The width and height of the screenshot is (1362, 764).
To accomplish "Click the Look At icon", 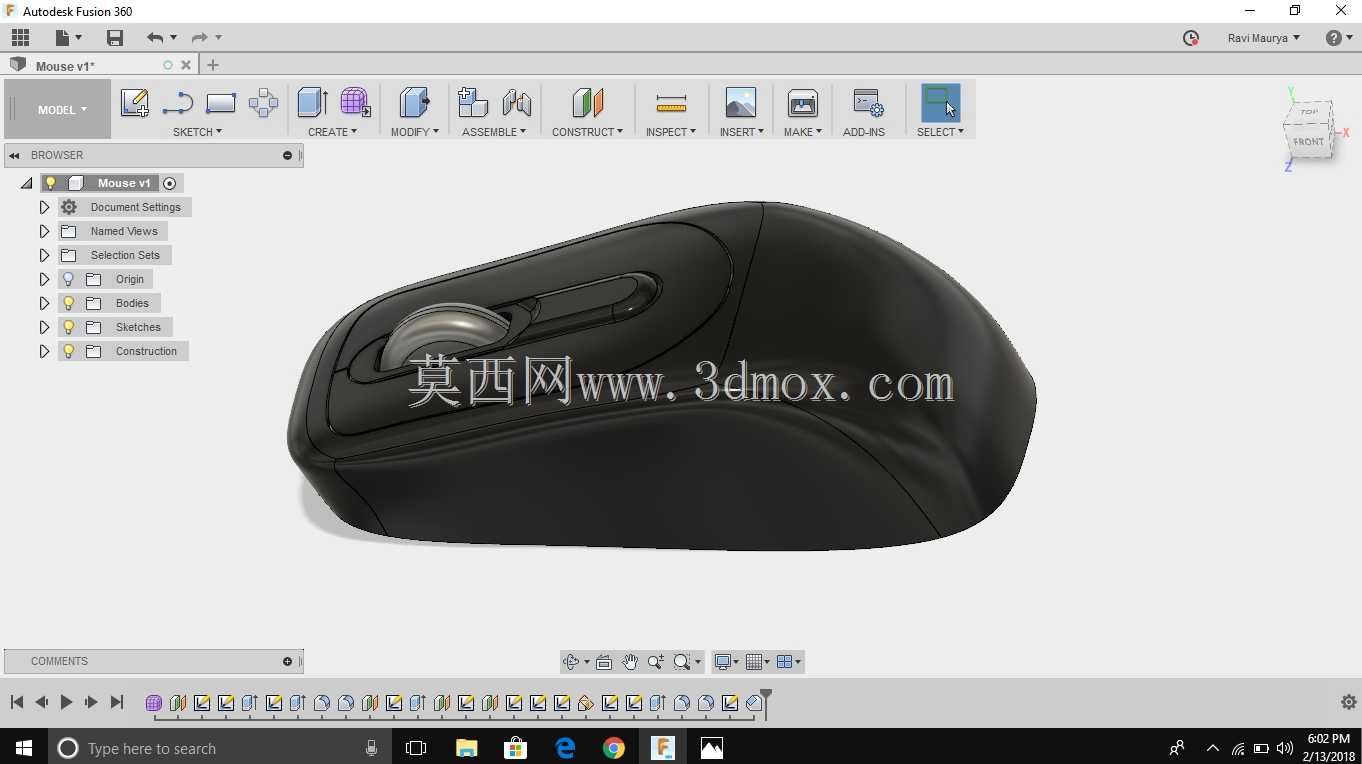I will point(603,662).
